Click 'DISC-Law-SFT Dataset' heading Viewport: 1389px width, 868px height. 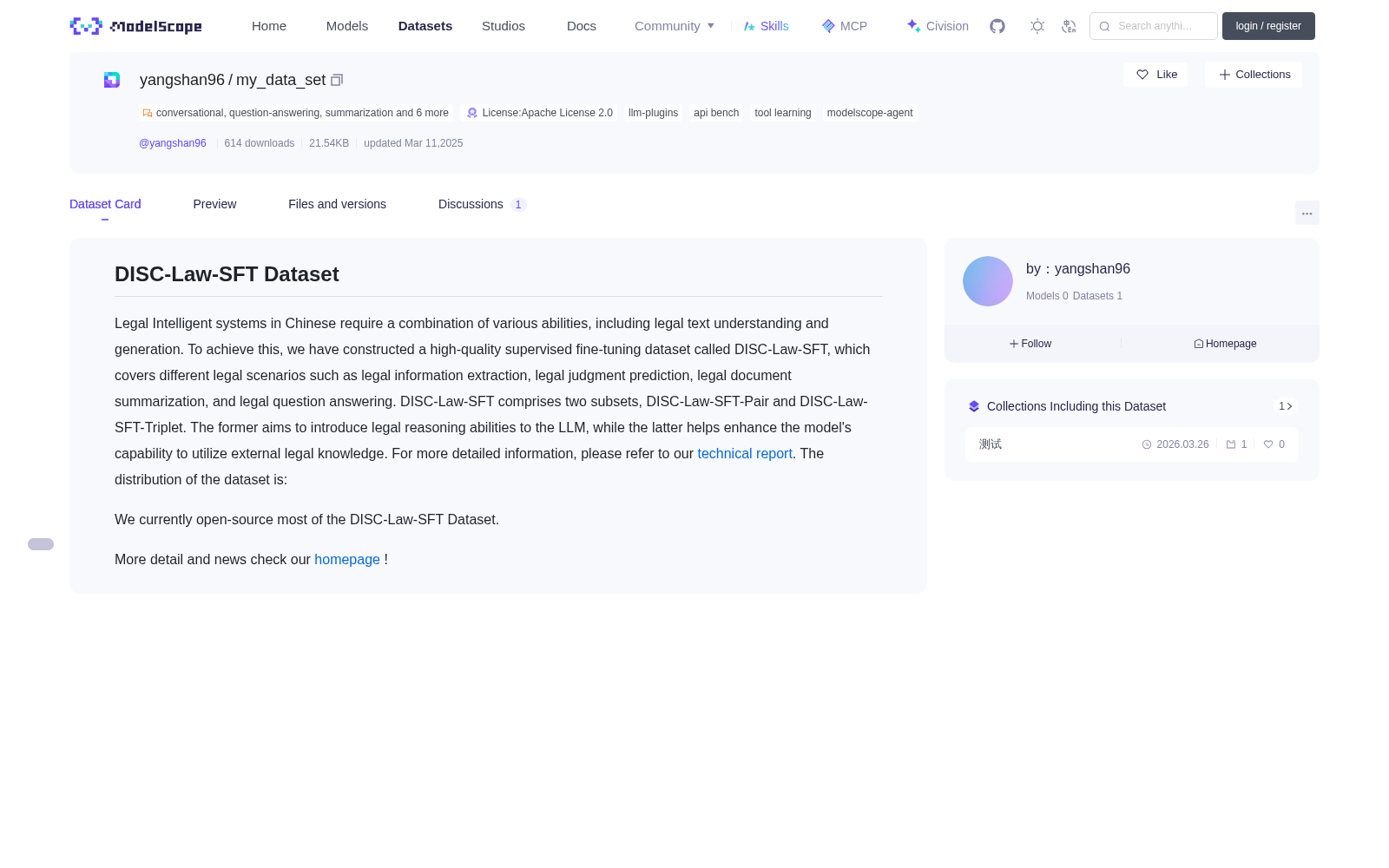[227, 274]
